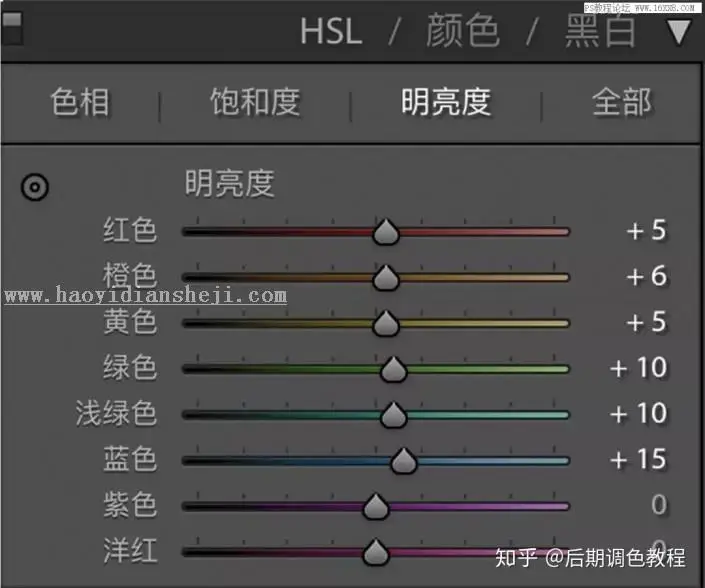Click the 黄色 luminance slider handle
Viewport: 705px width, 588px height.
(x=386, y=323)
